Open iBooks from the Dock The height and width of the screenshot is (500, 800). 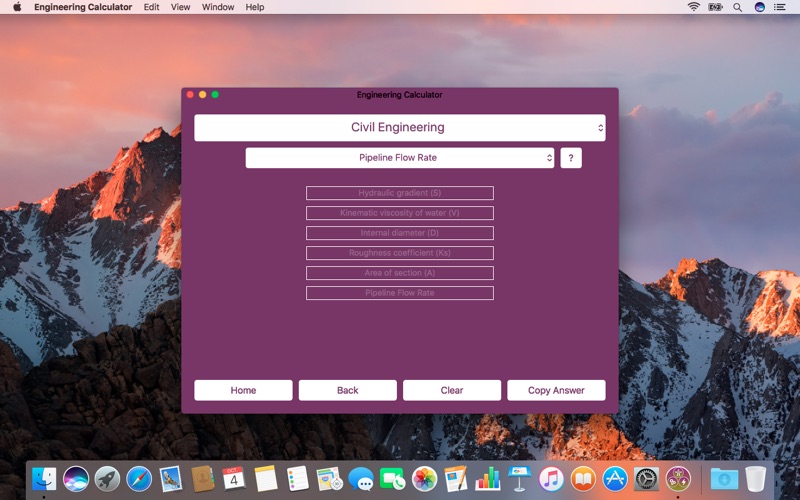[x=583, y=479]
